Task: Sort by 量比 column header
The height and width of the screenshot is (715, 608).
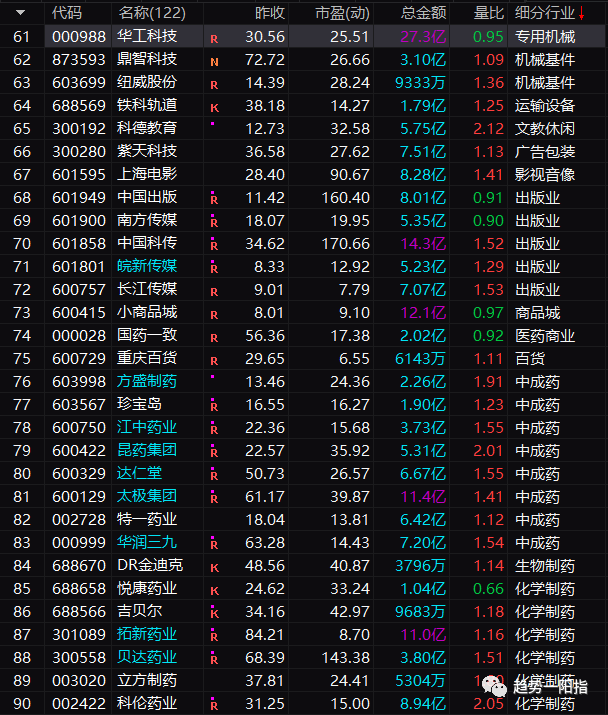Action: coord(488,13)
